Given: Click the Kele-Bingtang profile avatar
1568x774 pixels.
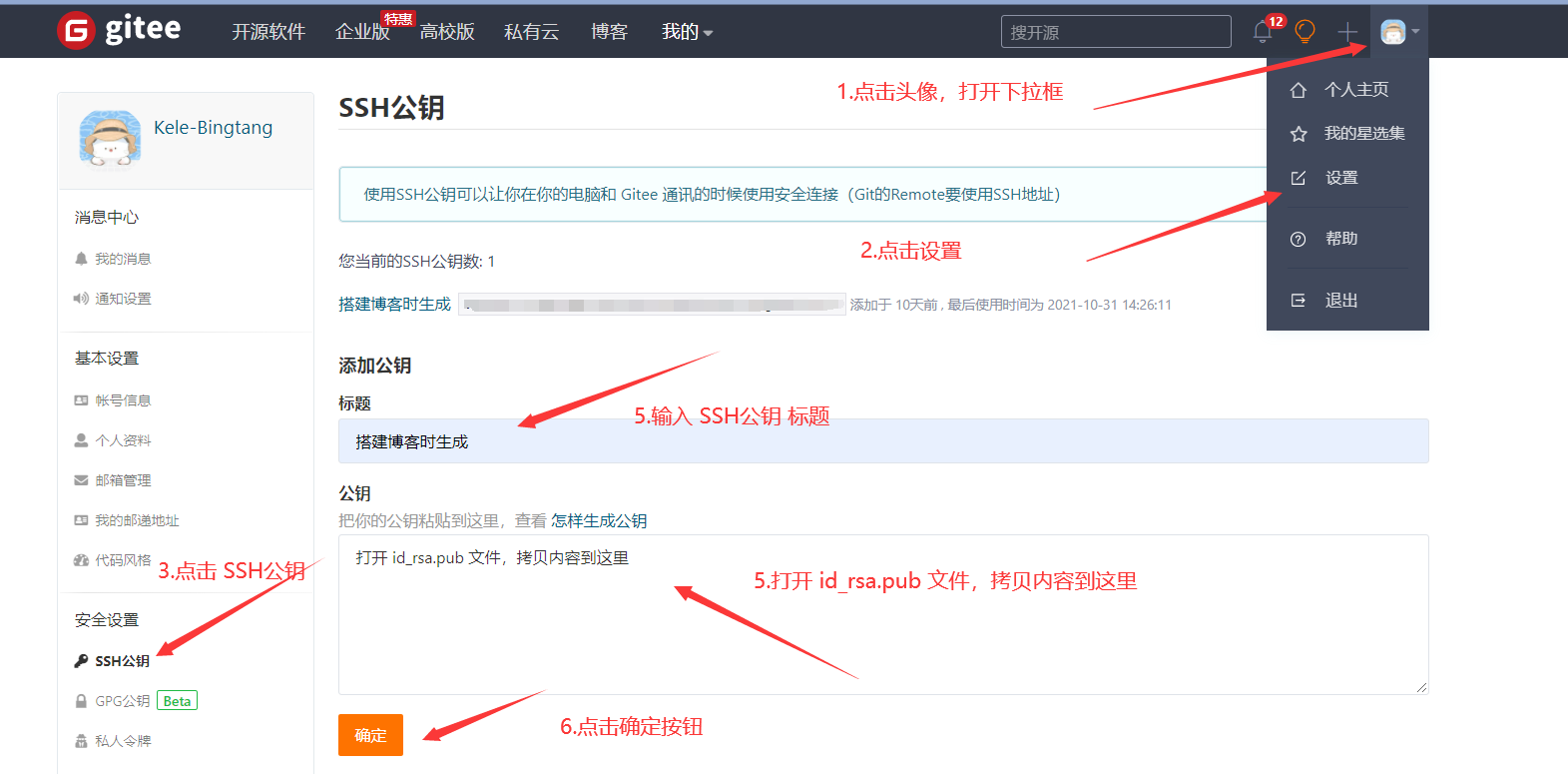Looking at the screenshot, I should (110, 139).
